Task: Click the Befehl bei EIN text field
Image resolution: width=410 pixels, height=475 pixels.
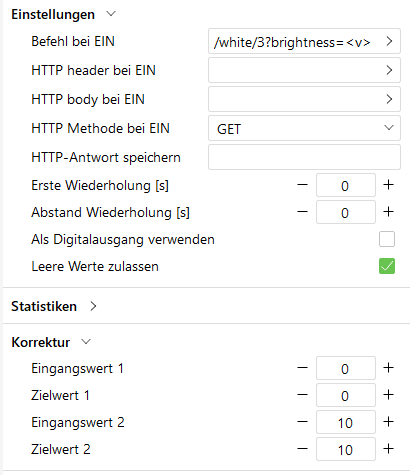Action: coord(295,41)
